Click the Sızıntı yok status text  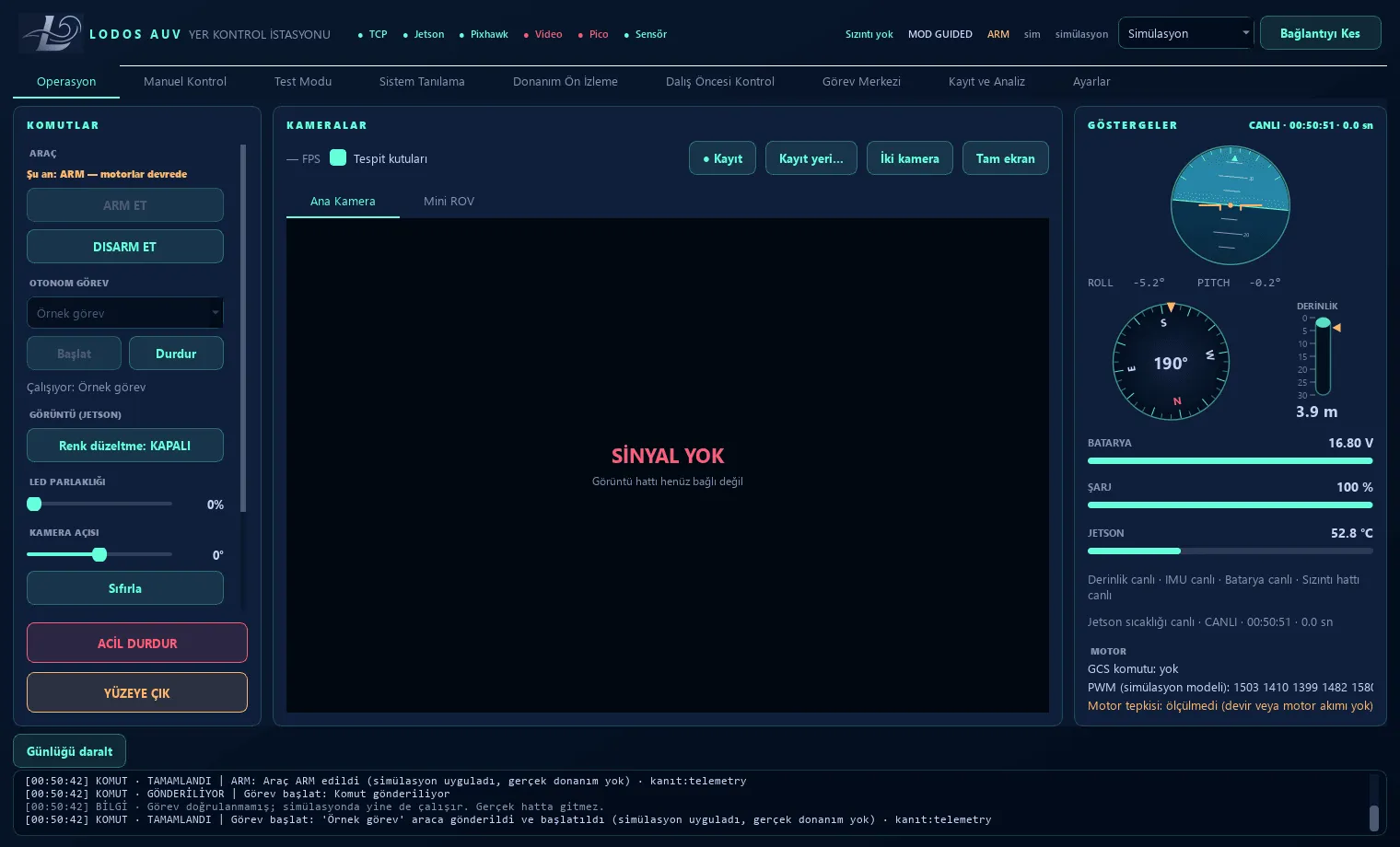click(x=869, y=34)
